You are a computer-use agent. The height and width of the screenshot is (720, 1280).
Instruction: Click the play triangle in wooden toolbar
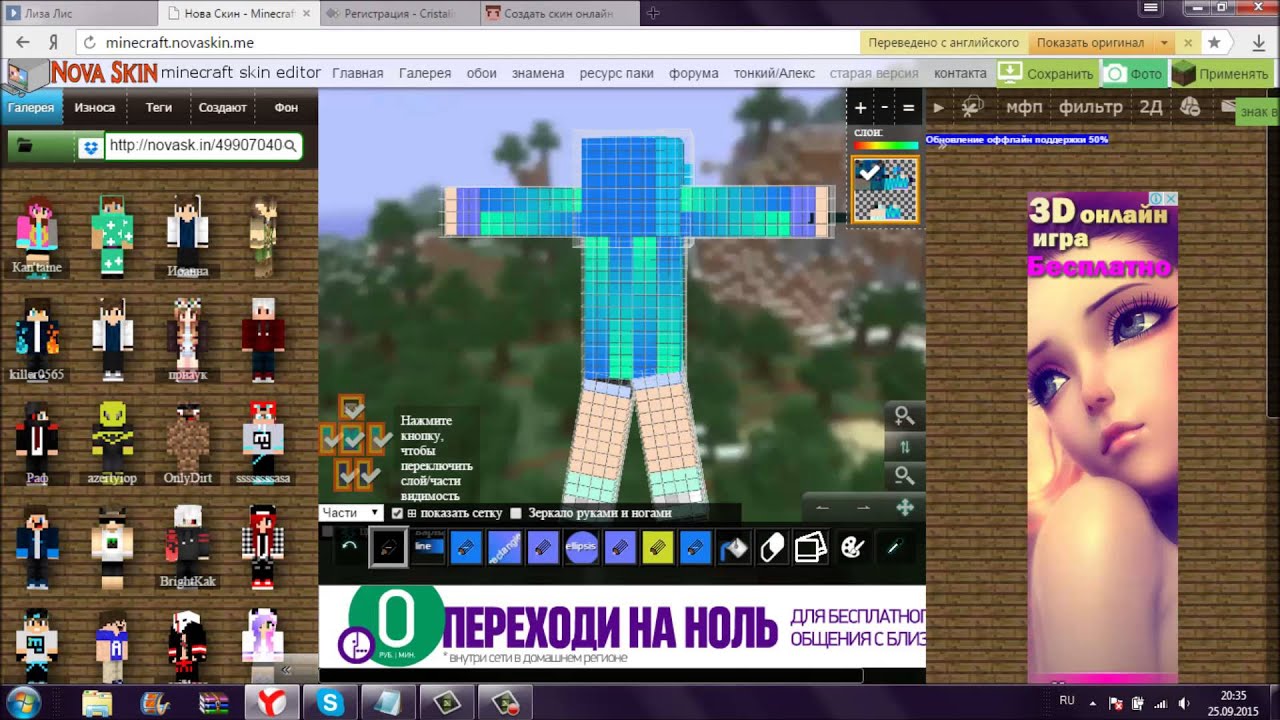pyautogui.click(x=938, y=107)
